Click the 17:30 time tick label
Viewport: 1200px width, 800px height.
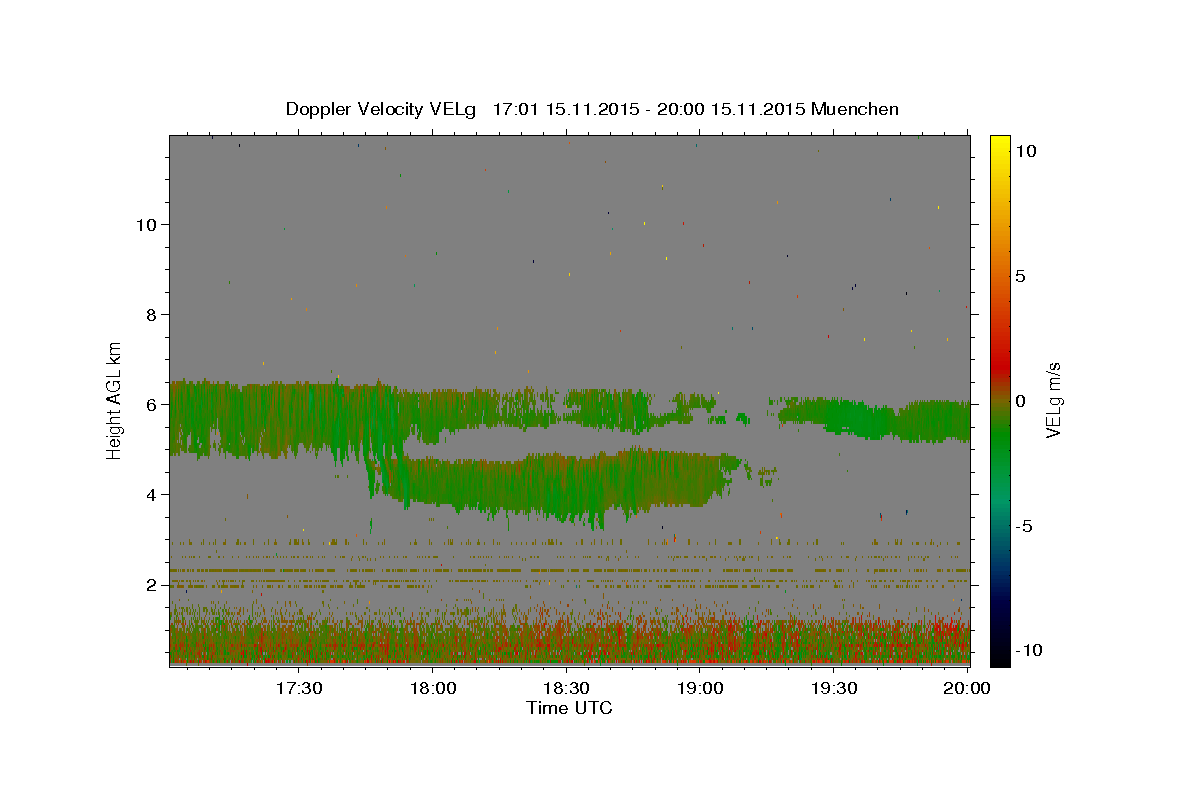click(x=299, y=688)
